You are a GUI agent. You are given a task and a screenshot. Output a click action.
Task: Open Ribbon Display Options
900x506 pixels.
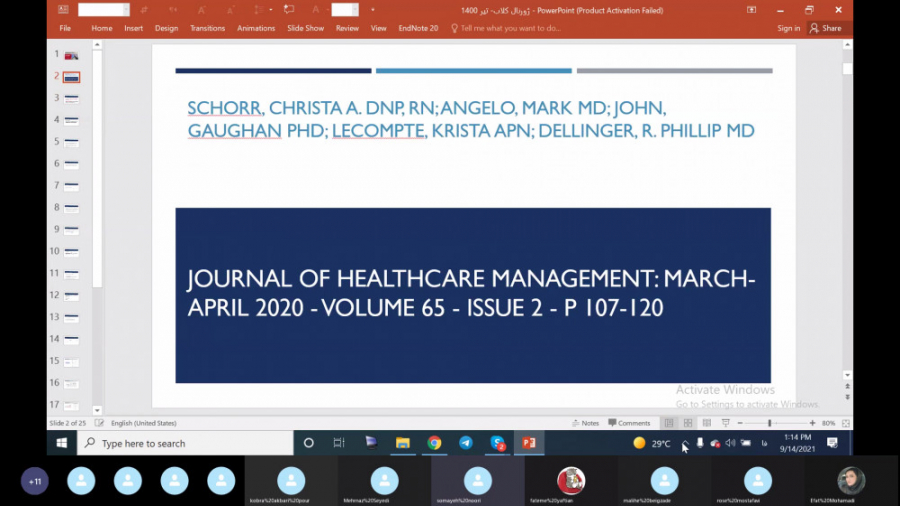pos(751,10)
